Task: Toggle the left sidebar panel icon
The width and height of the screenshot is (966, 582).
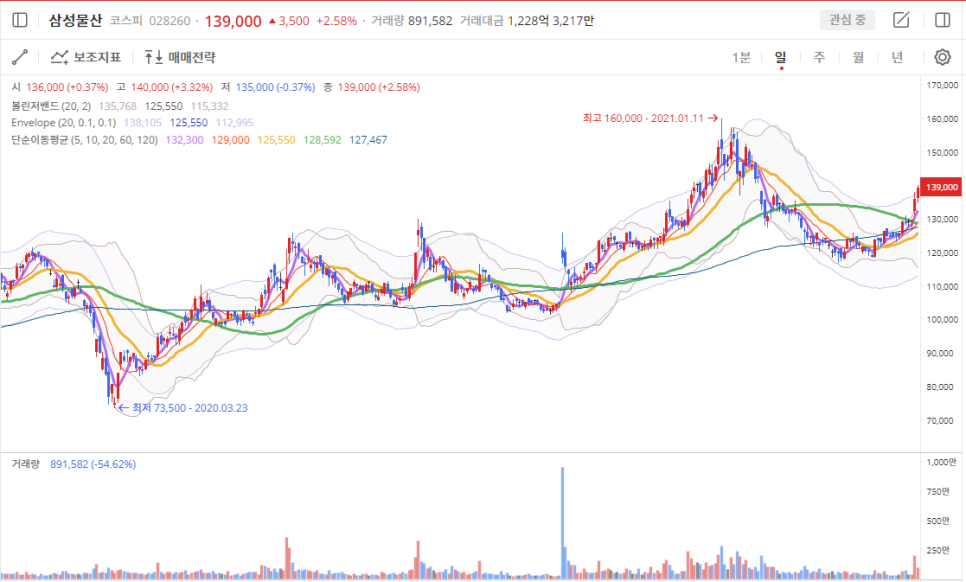Action: (20, 20)
